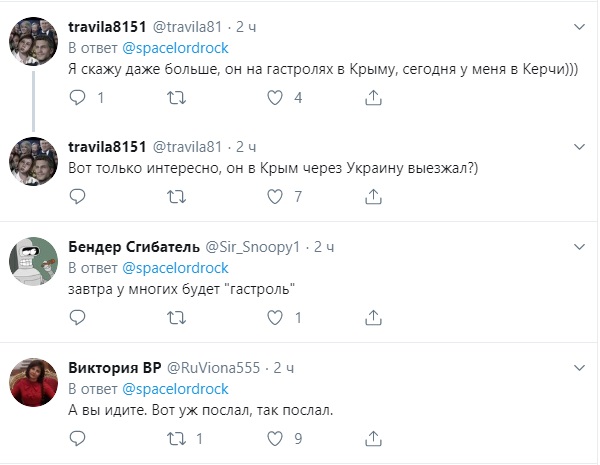
Task: Like Виктория ВР's tweet
Action: point(275,438)
